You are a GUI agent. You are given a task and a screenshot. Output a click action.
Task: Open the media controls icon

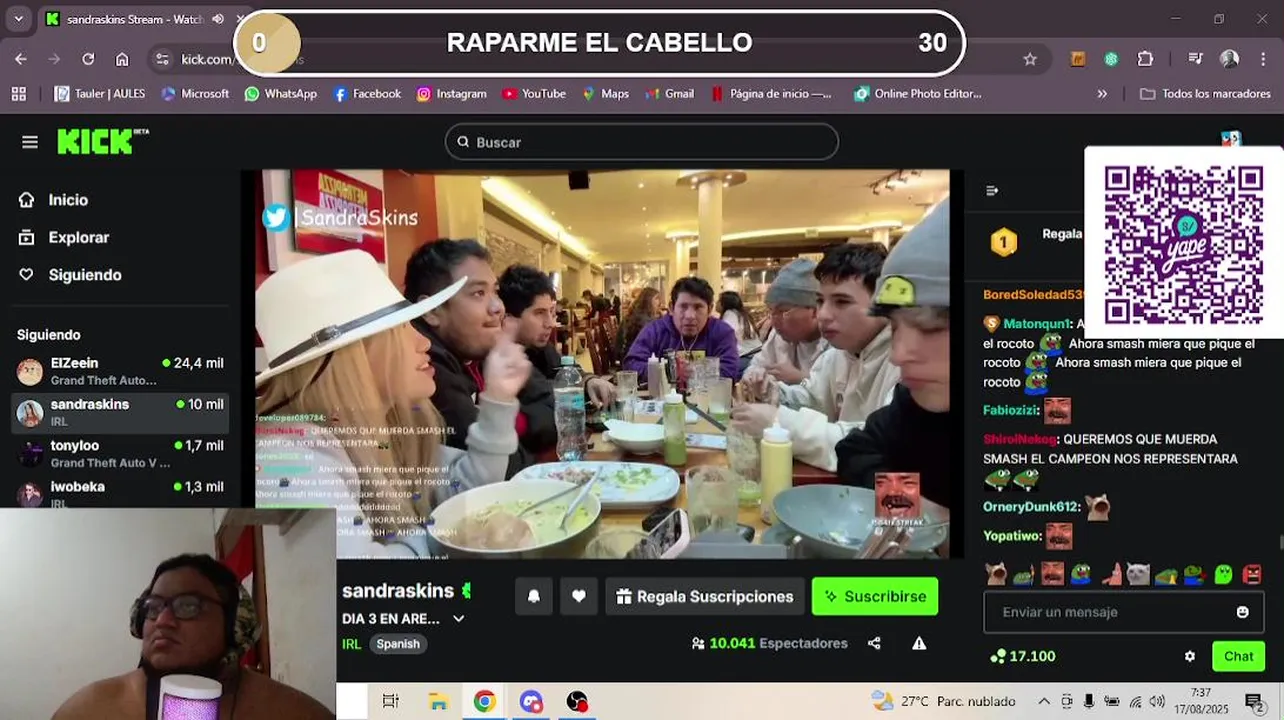[x=1195, y=59]
